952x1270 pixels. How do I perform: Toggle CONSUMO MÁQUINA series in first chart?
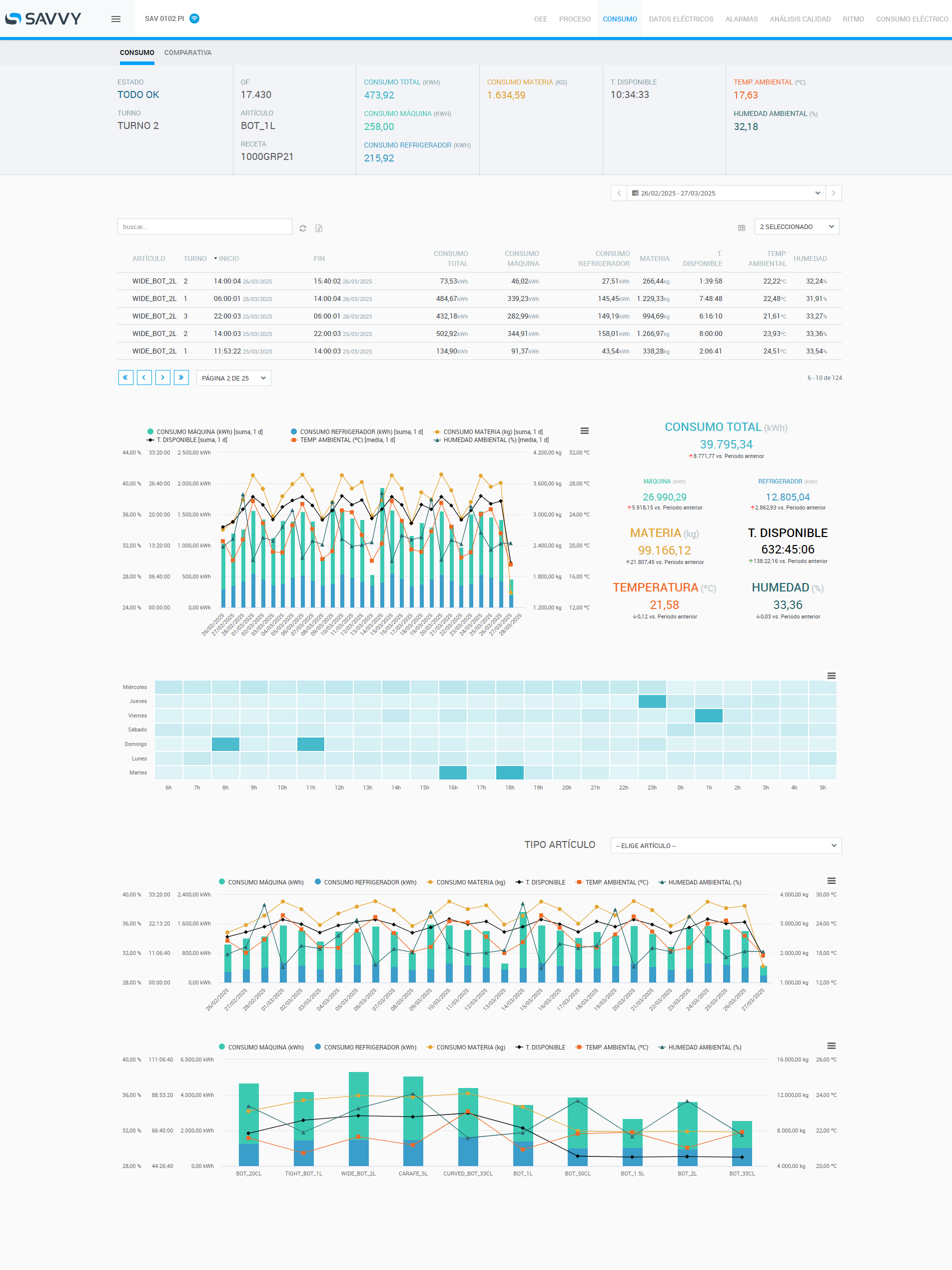click(x=205, y=432)
